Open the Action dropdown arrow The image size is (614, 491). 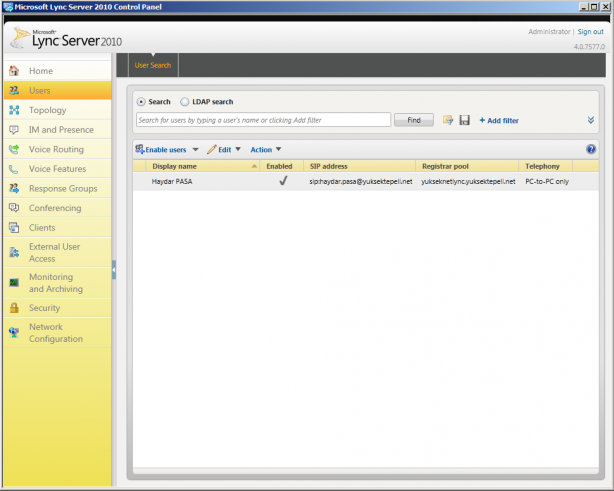pos(278,149)
